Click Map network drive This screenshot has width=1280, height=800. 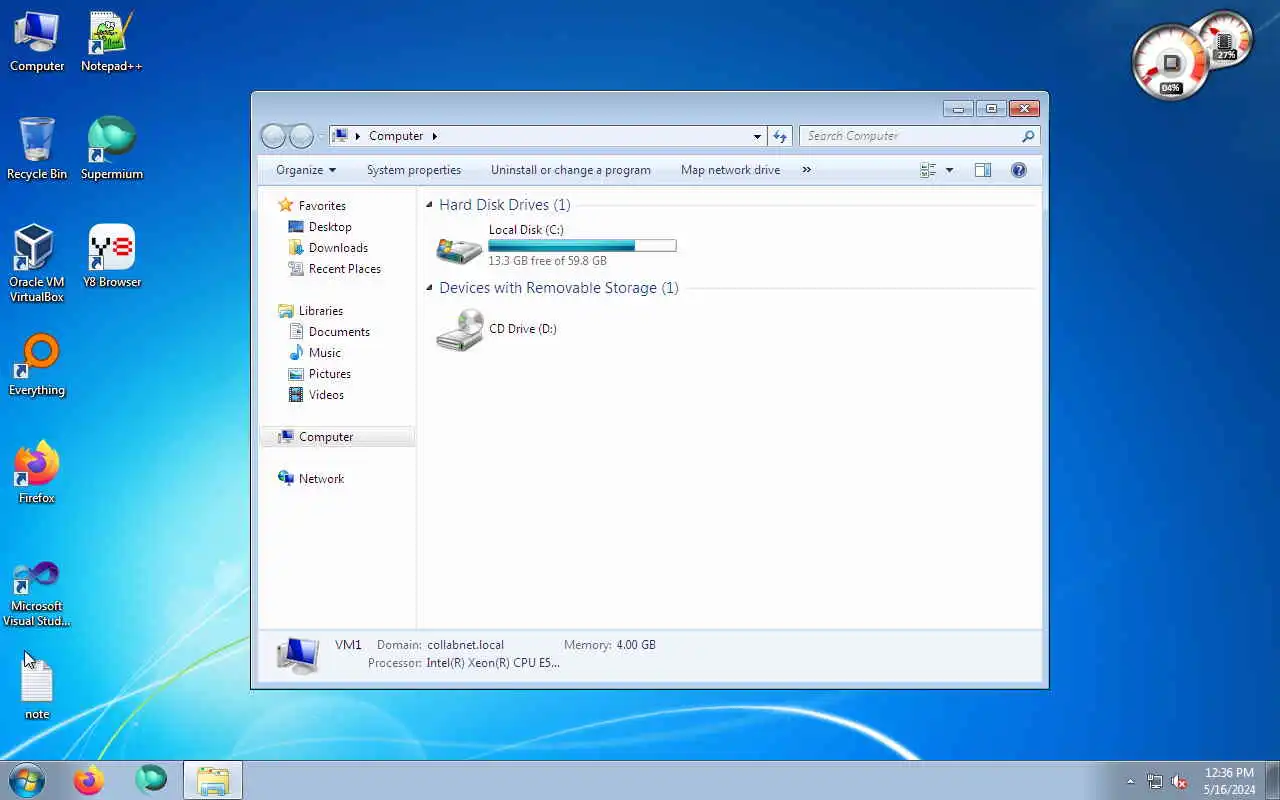tap(730, 170)
